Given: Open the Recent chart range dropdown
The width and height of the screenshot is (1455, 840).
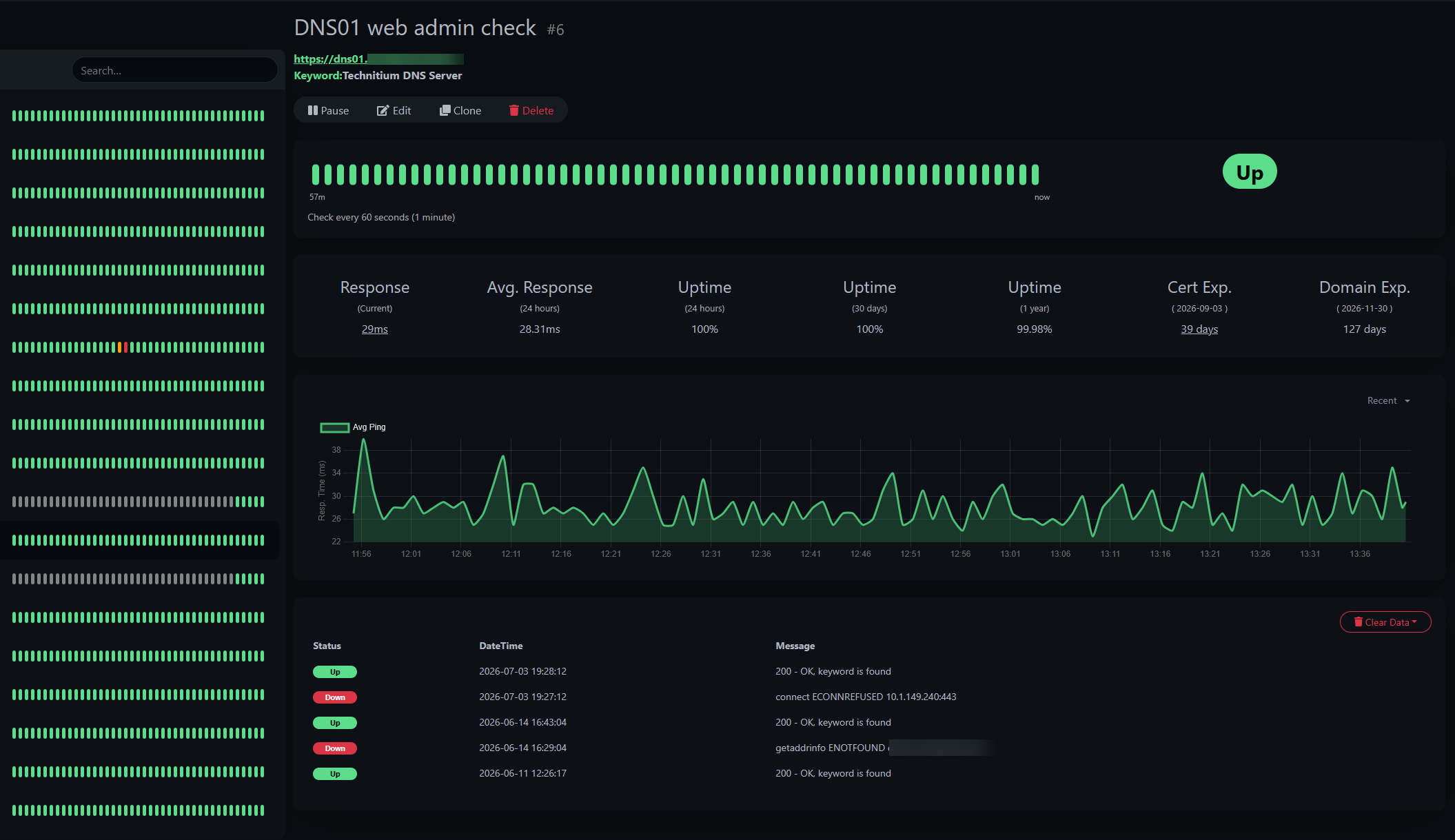Looking at the screenshot, I should pyautogui.click(x=1388, y=400).
